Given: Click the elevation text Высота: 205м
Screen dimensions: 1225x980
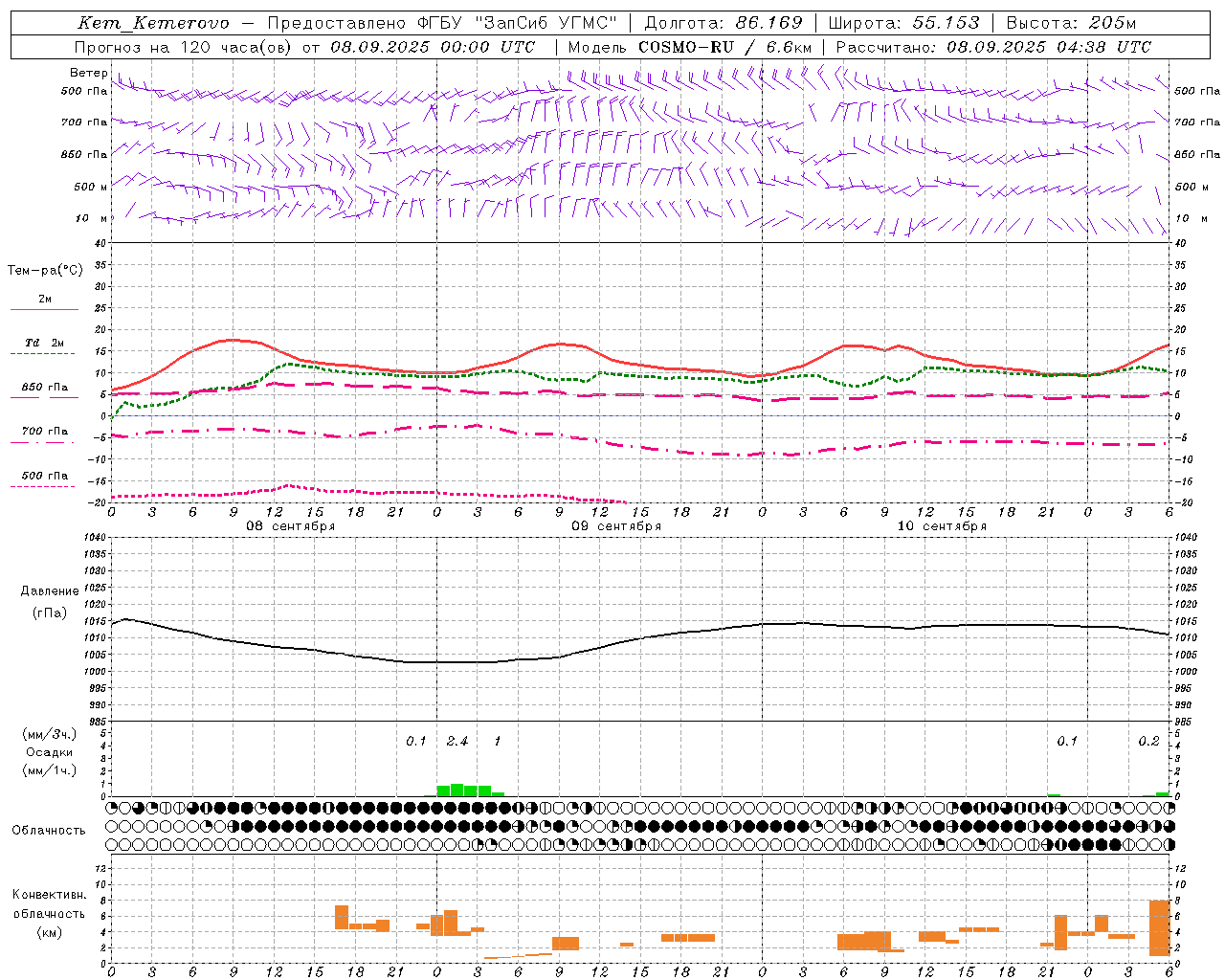Looking at the screenshot, I should tap(1071, 23).
